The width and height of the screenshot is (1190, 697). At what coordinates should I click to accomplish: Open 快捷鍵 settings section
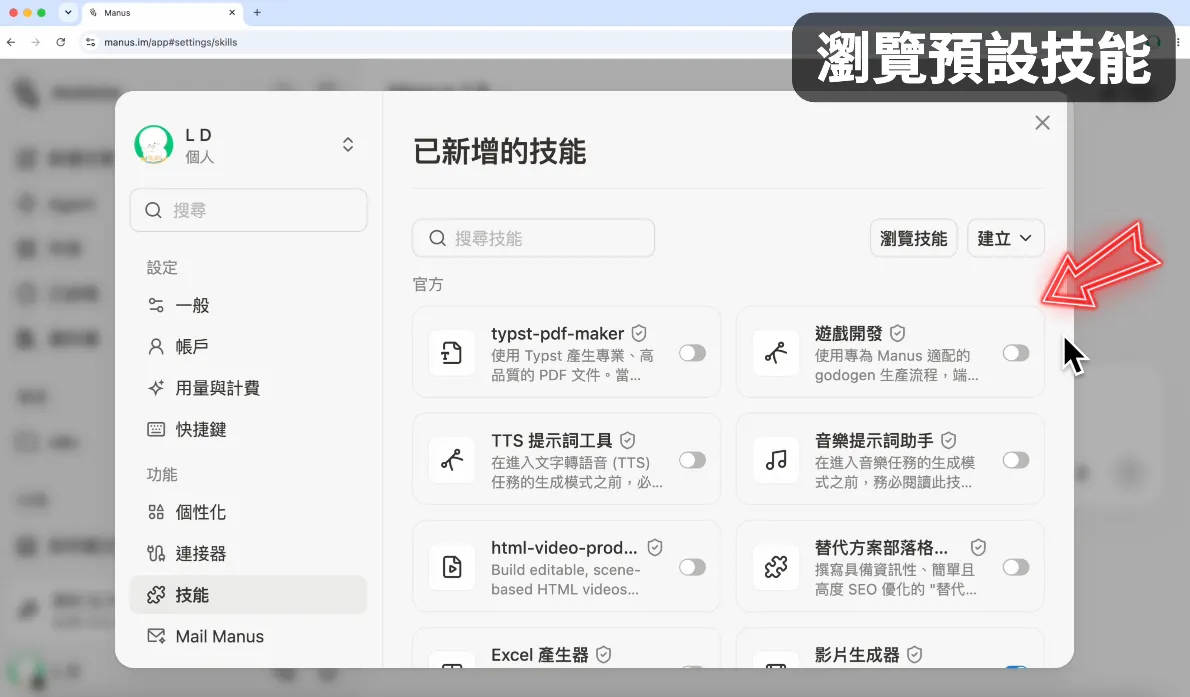[x=248, y=430]
